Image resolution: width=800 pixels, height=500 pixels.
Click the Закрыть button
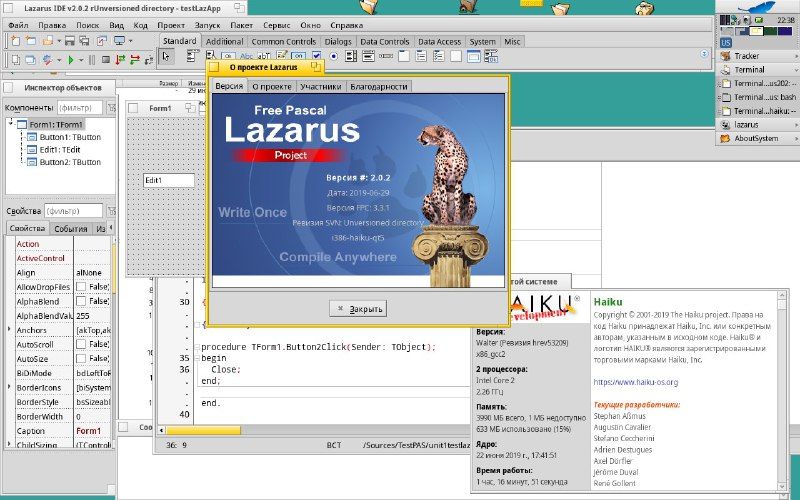click(358, 309)
